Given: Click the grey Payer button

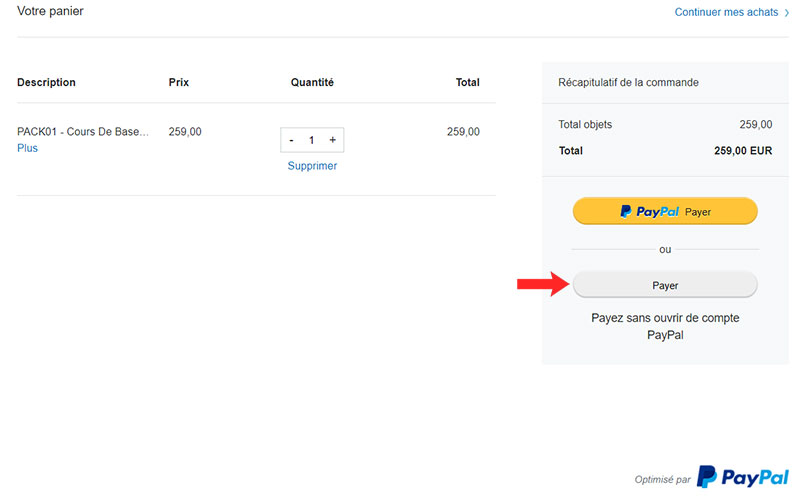Looking at the screenshot, I should click(x=665, y=285).
